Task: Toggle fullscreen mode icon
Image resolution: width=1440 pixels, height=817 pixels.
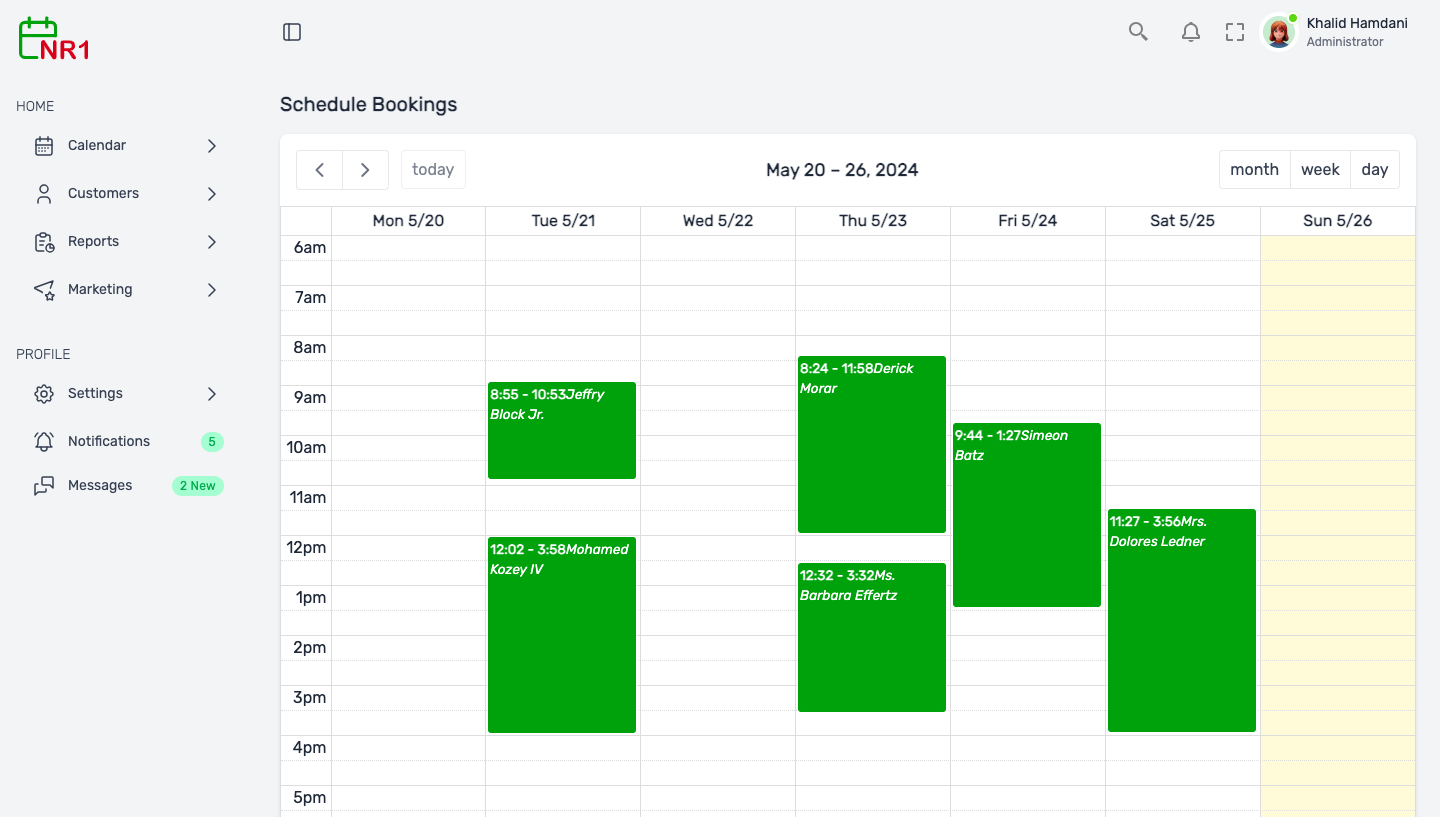Action: pyautogui.click(x=1235, y=32)
